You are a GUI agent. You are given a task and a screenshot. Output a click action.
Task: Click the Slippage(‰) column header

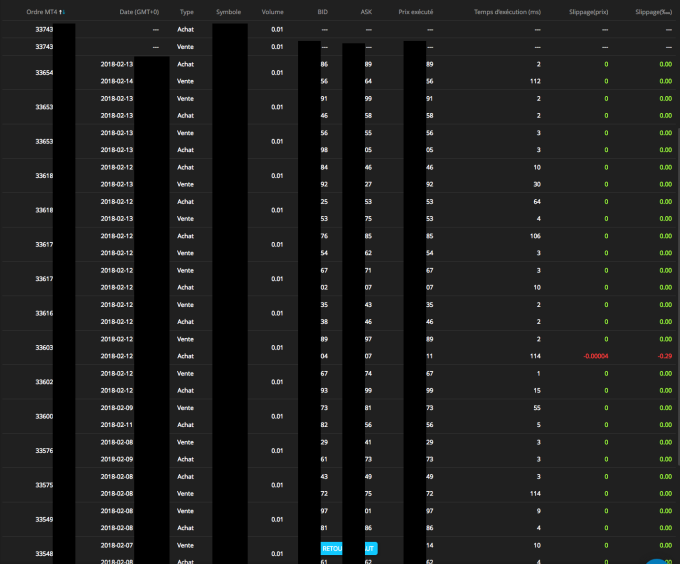coord(654,12)
